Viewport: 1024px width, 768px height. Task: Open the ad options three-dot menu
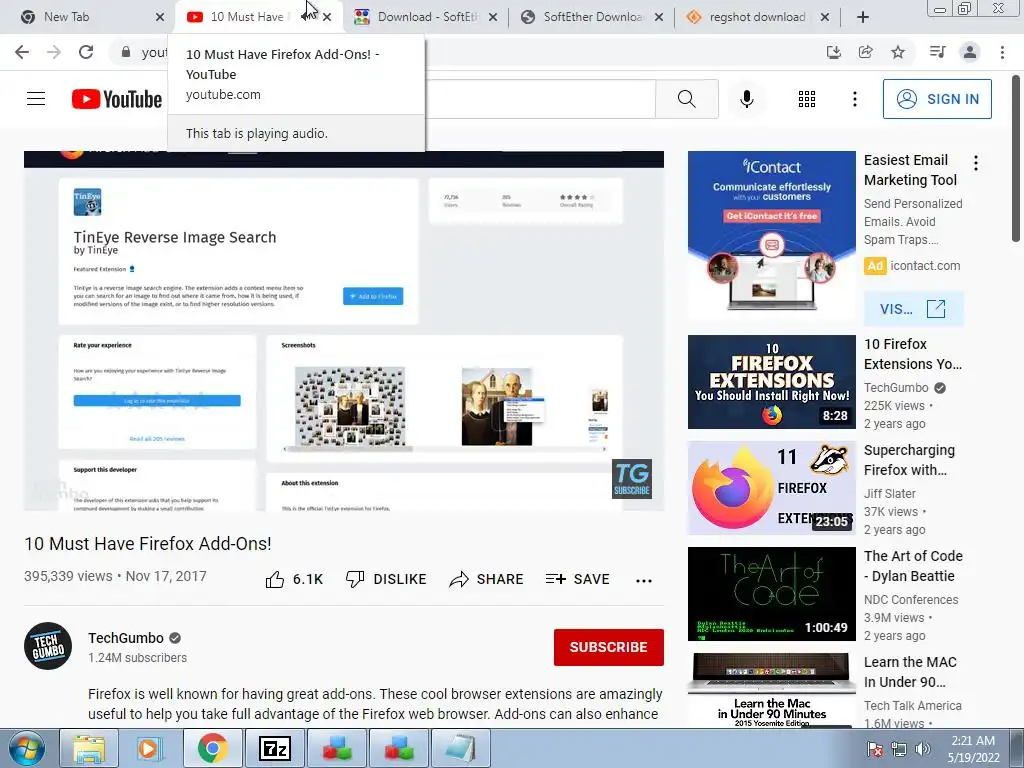tap(976, 163)
